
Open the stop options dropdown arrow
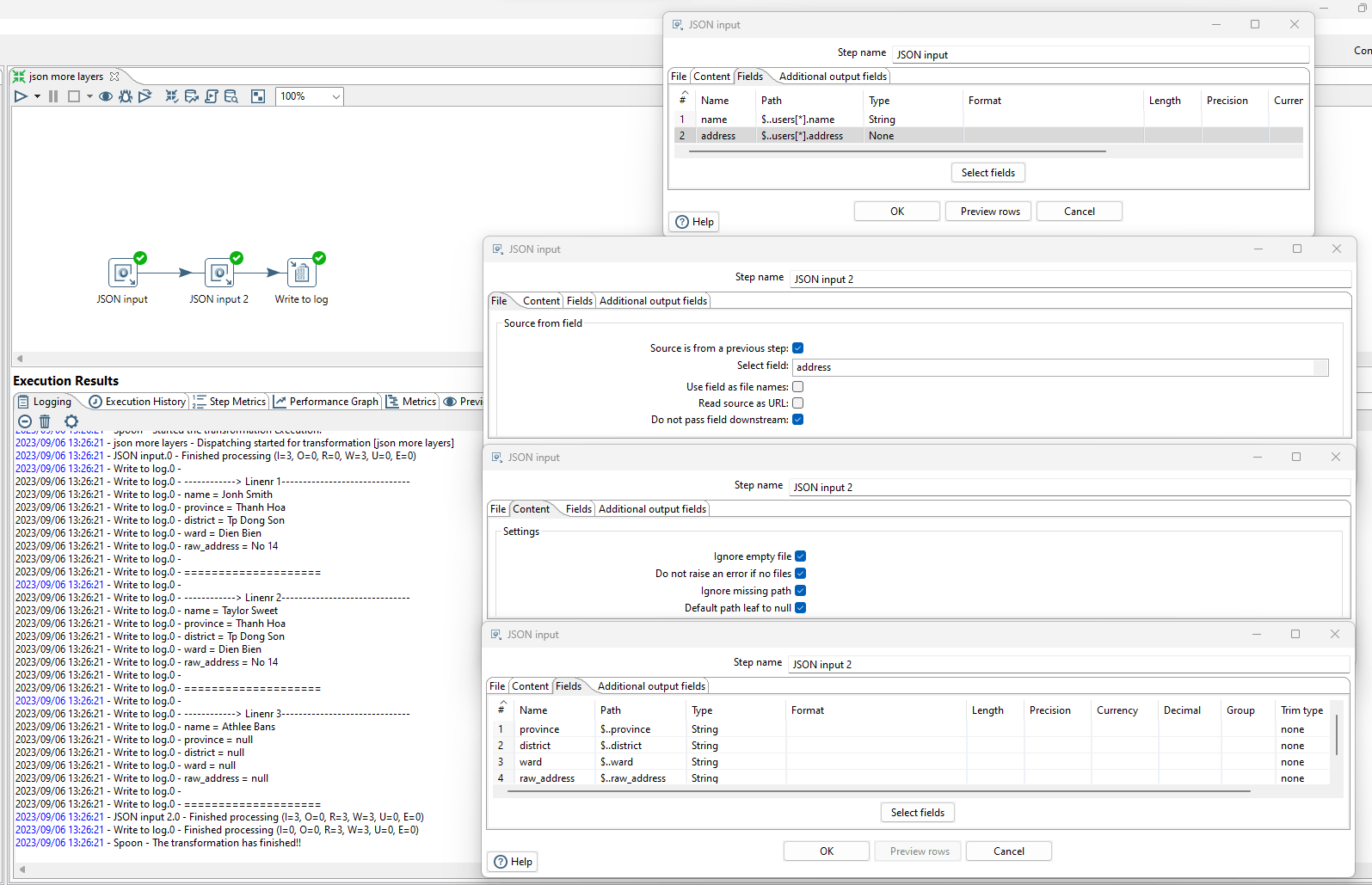pyautogui.click(x=89, y=96)
